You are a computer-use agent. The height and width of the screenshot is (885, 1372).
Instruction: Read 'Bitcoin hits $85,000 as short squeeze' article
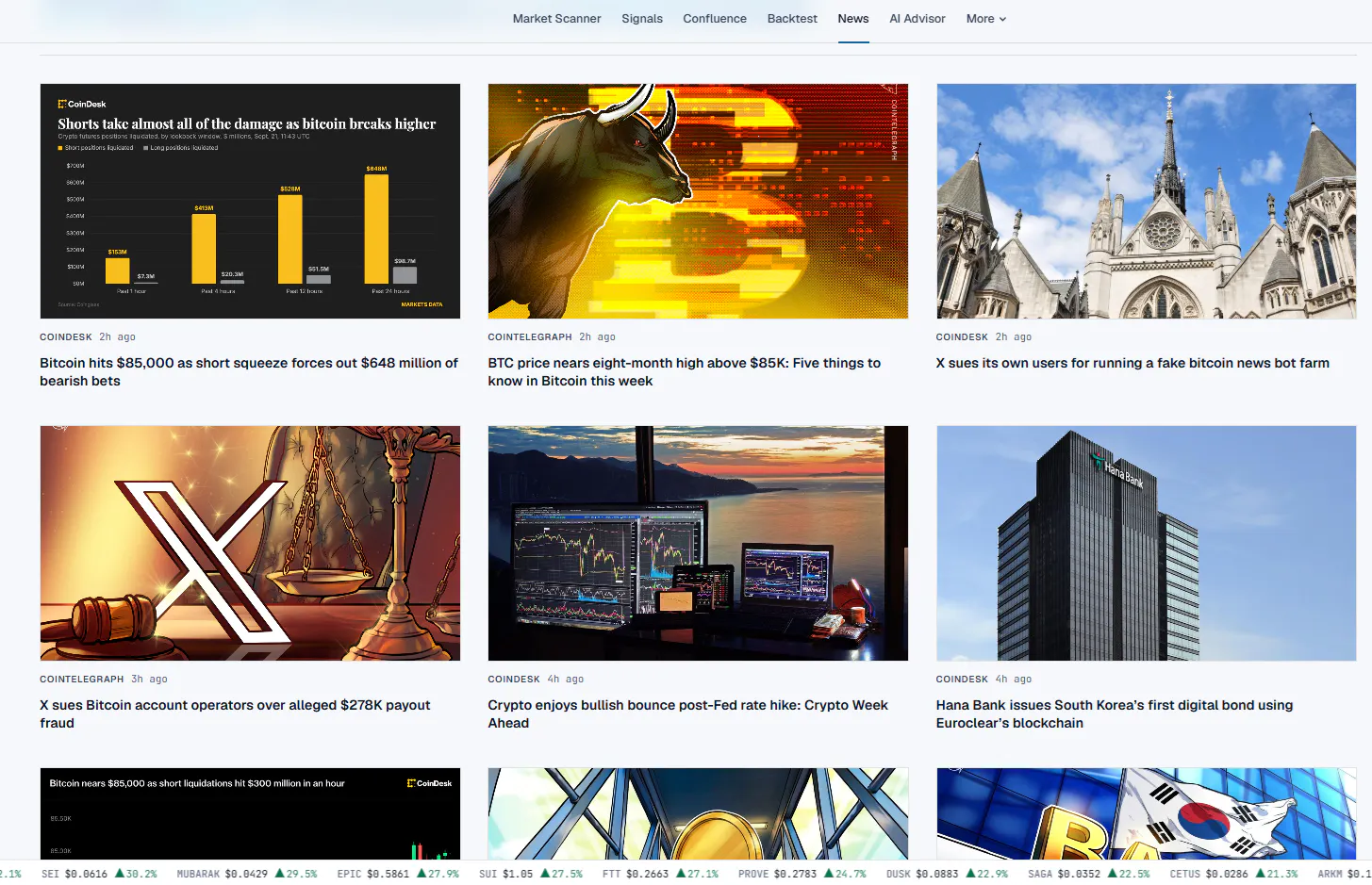click(x=249, y=371)
